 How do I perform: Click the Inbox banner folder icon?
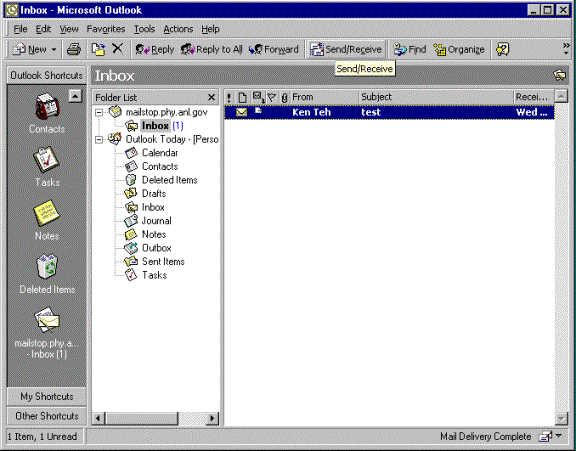pos(560,75)
